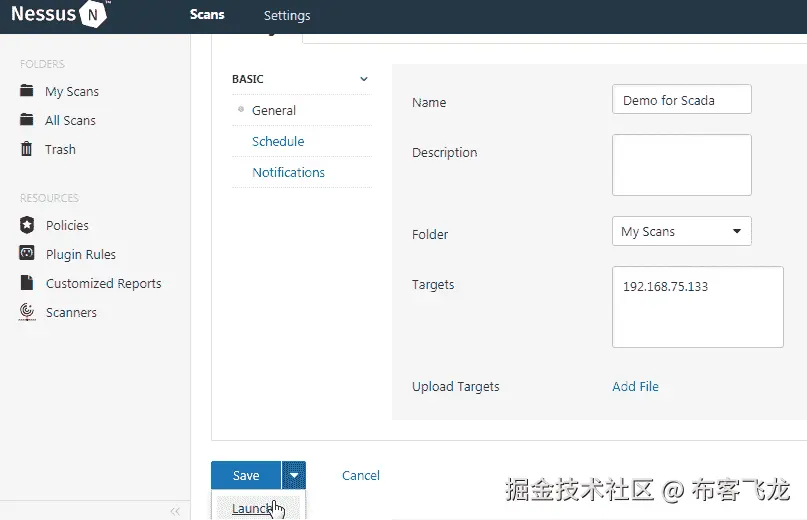This screenshot has height=520, width=807.
Task: Collapse the BASIC section chevron
Action: click(x=364, y=79)
